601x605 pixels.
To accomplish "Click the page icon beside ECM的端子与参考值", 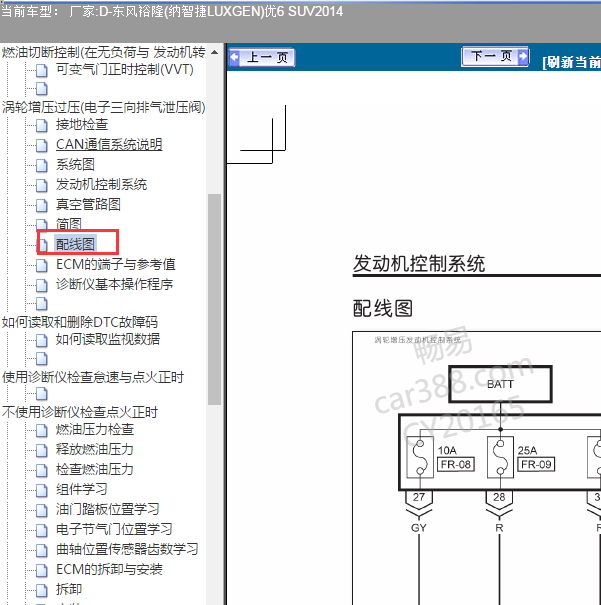I will pyautogui.click(x=42, y=265).
